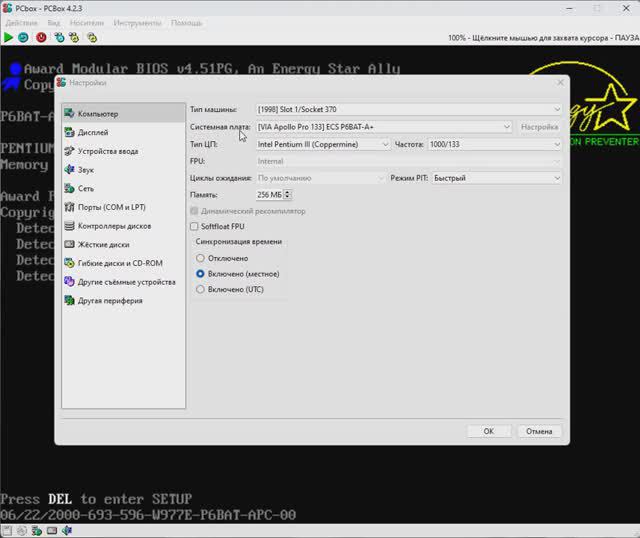Image resolution: width=640 pixels, height=538 pixels.
Task: Click the Синхронизация времени group label
Action: (x=238, y=242)
